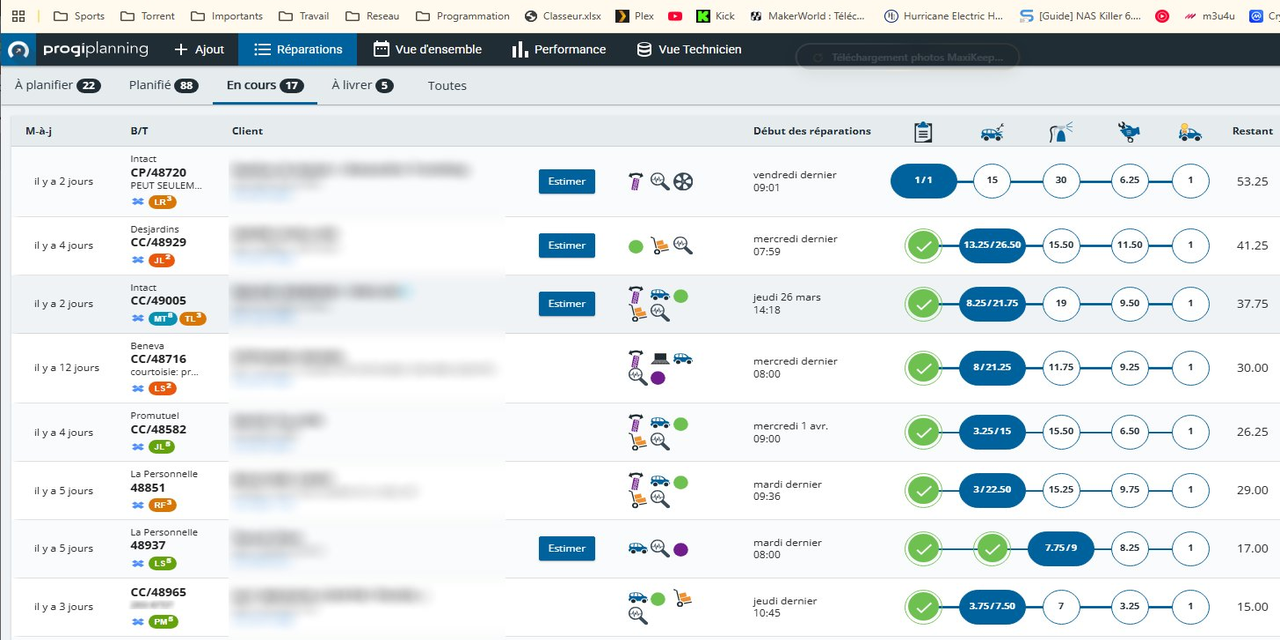Click the progiplanning logo icon
This screenshot has width=1280, height=640.
click(x=18, y=50)
